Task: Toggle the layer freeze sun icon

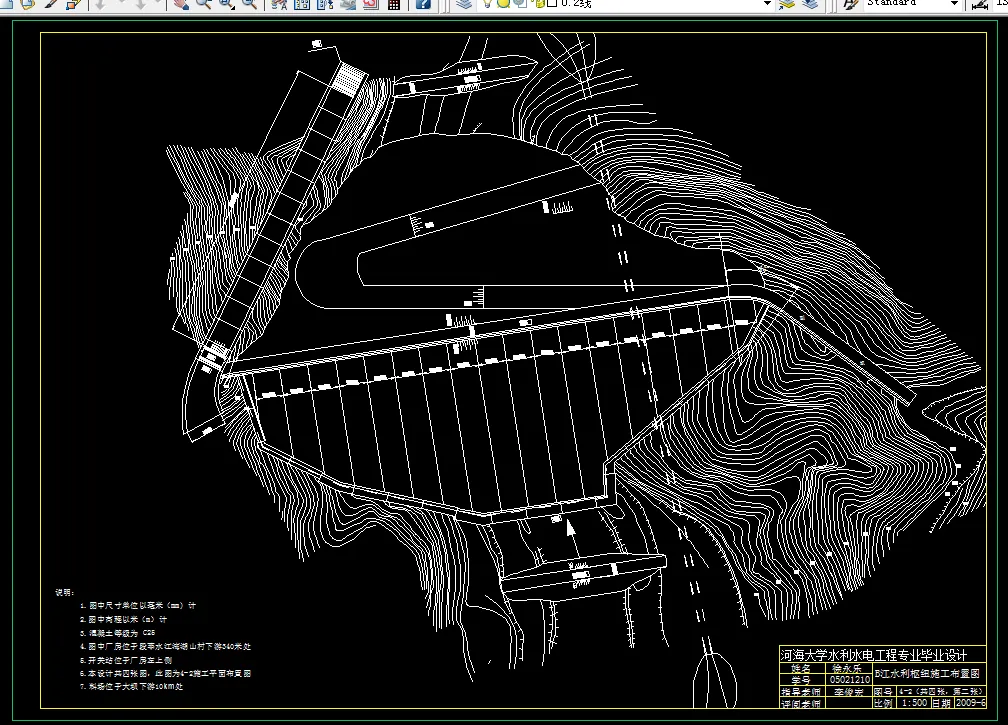Action: point(503,4)
